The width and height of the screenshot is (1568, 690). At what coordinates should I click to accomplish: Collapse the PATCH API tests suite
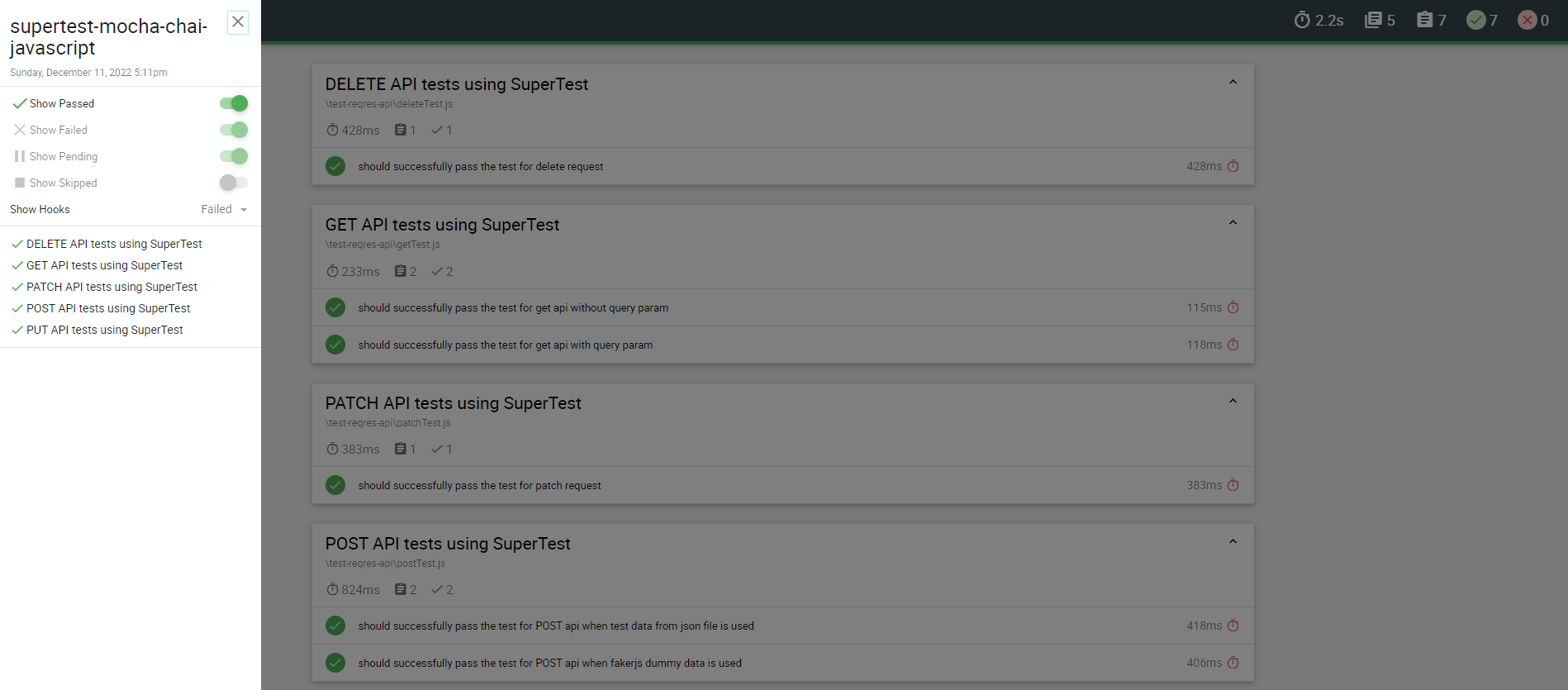[1233, 402]
